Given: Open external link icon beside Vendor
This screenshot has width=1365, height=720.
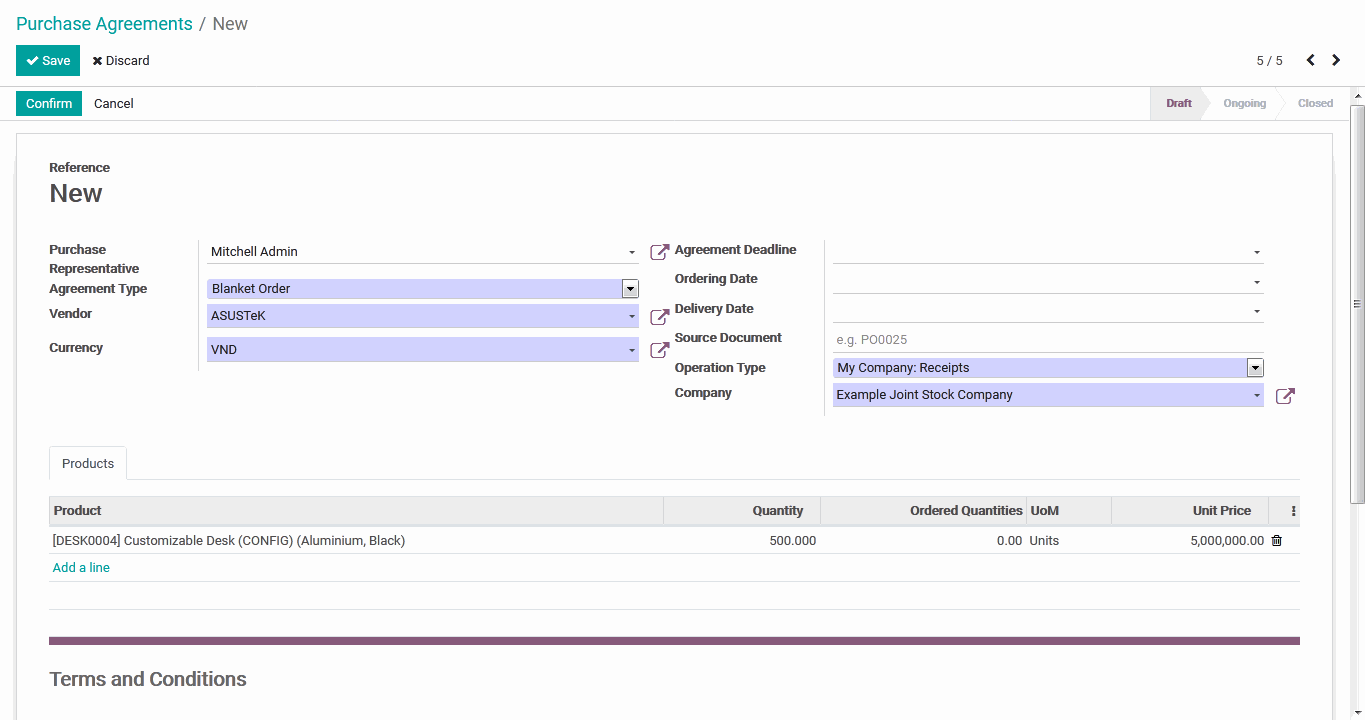Looking at the screenshot, I should (659, 317).
